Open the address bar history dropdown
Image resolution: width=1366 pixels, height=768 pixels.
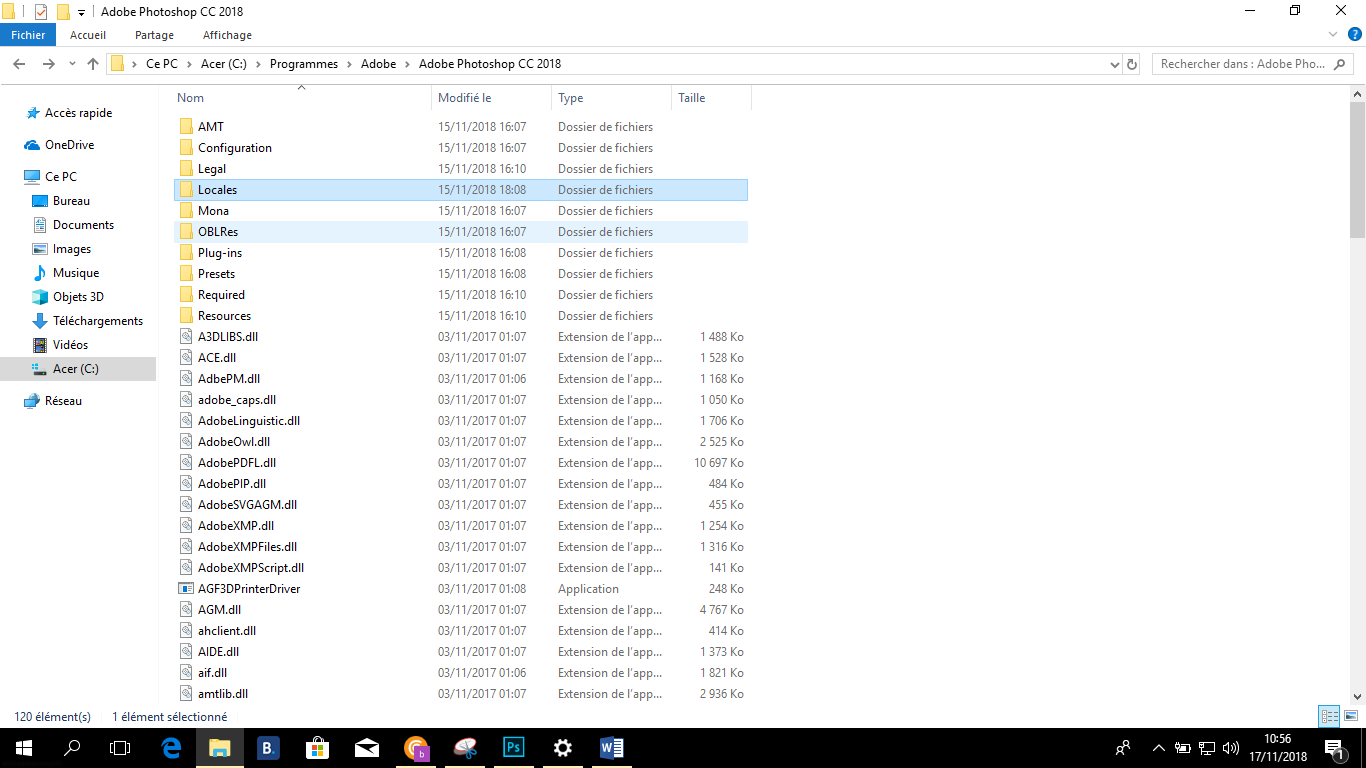(1115, 64)
